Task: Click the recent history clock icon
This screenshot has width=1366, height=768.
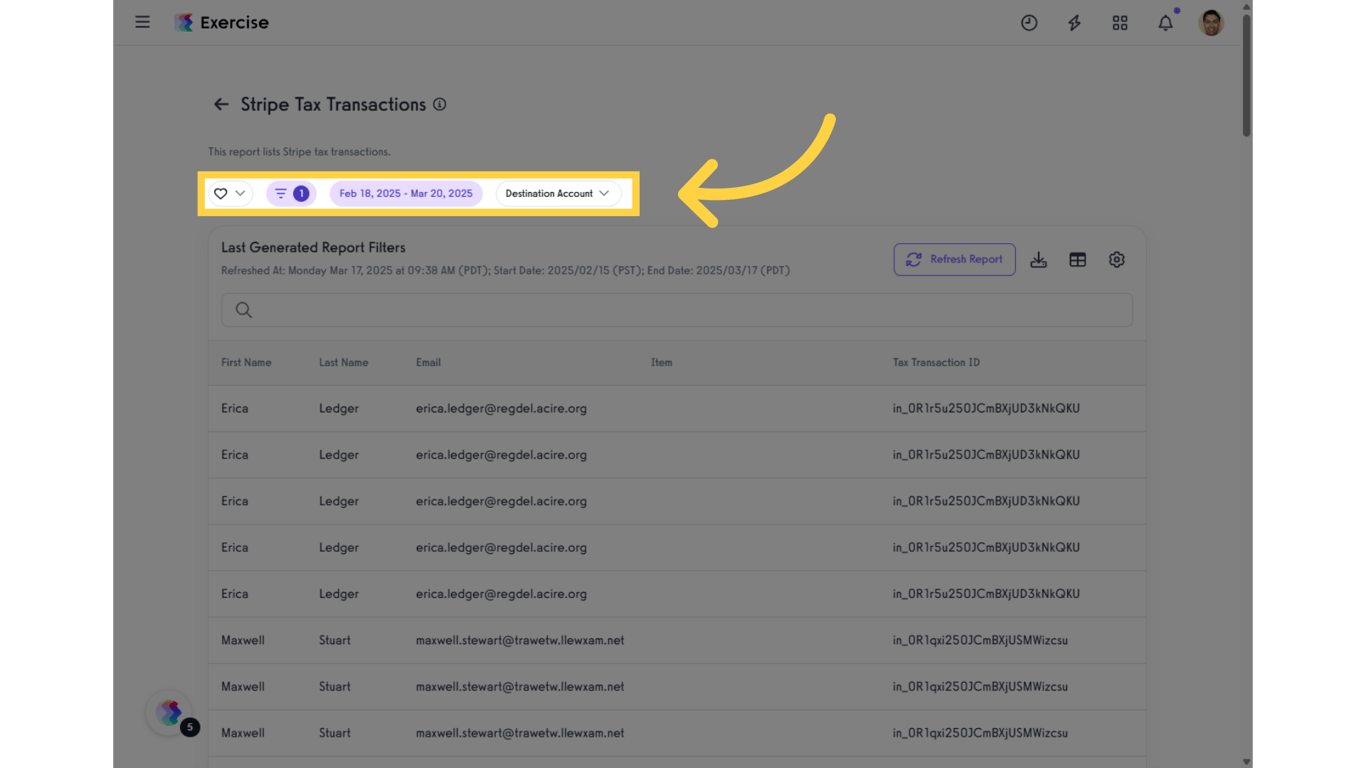Action: point(1029,23)
